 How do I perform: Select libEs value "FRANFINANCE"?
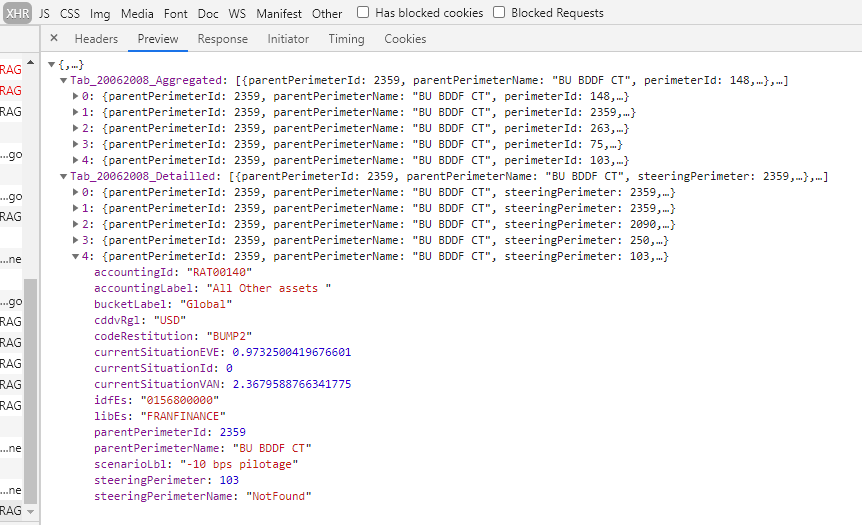pyautogui.click(x=183, y=416)
